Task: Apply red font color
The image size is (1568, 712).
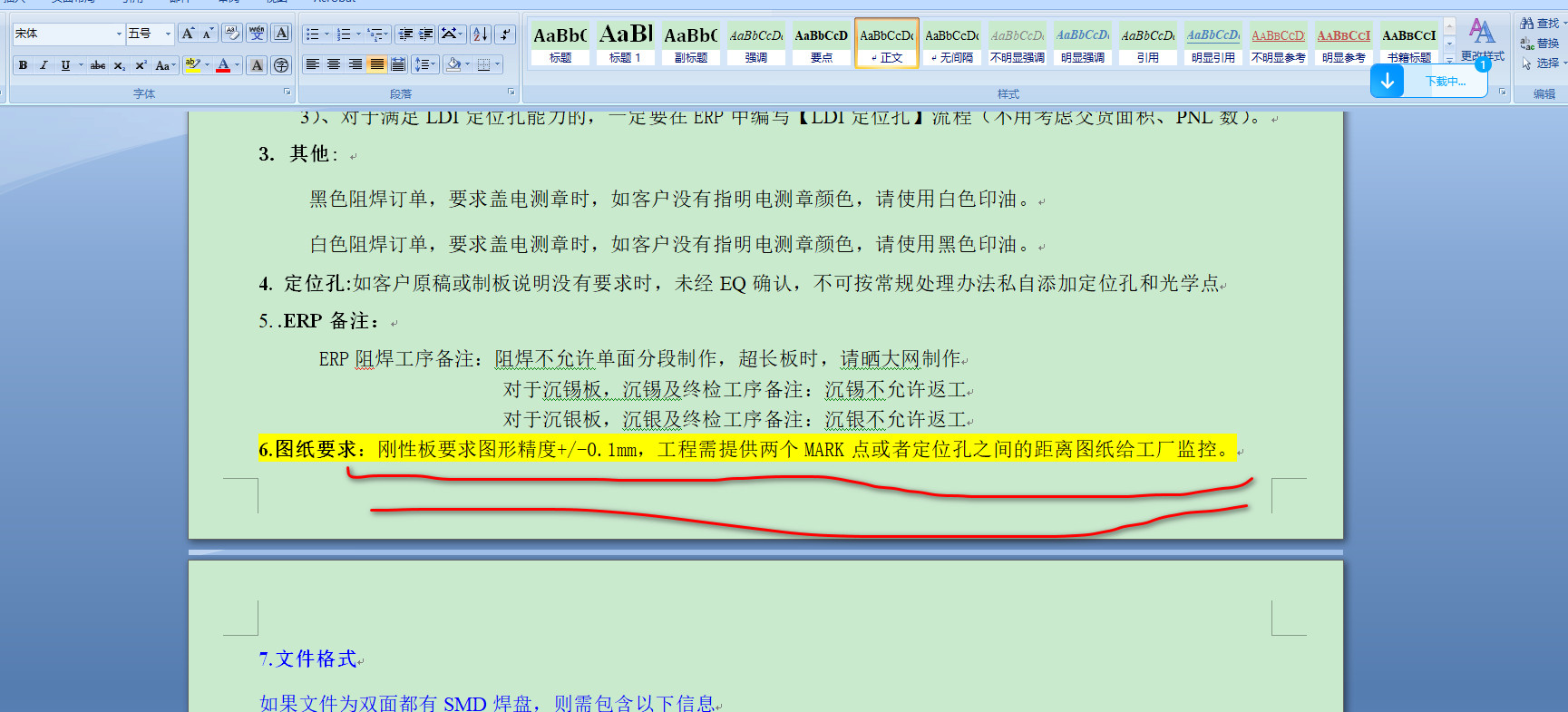Action: (x=223, y=65)
